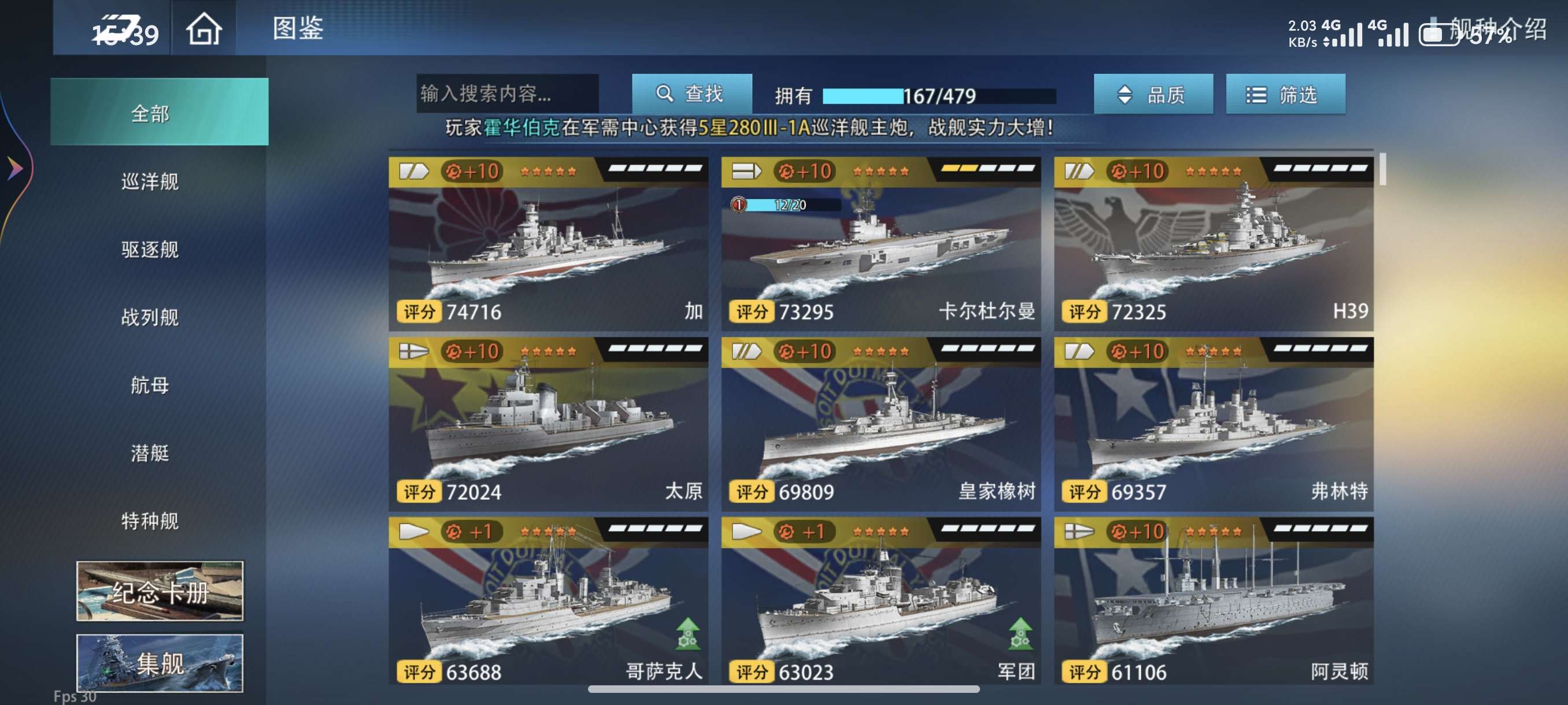Open the H39 ship card

1213,243
